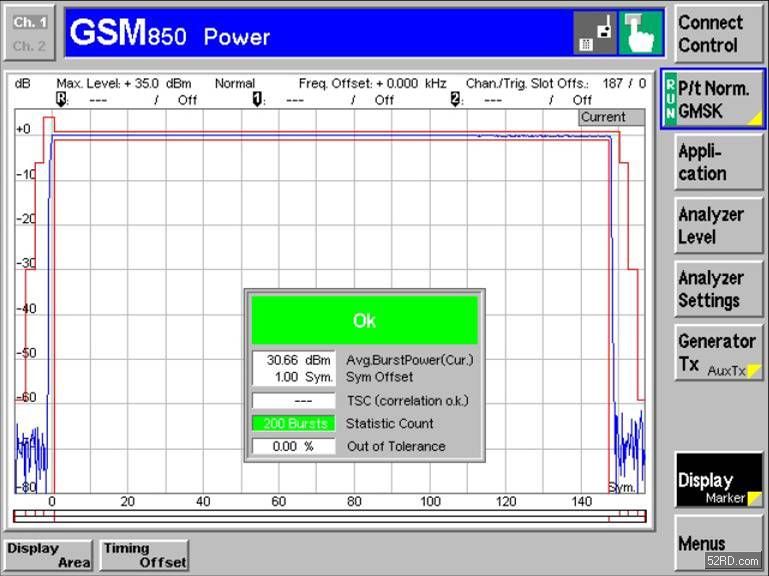
Task: Click the Statistic Count label
Action: 390,423
